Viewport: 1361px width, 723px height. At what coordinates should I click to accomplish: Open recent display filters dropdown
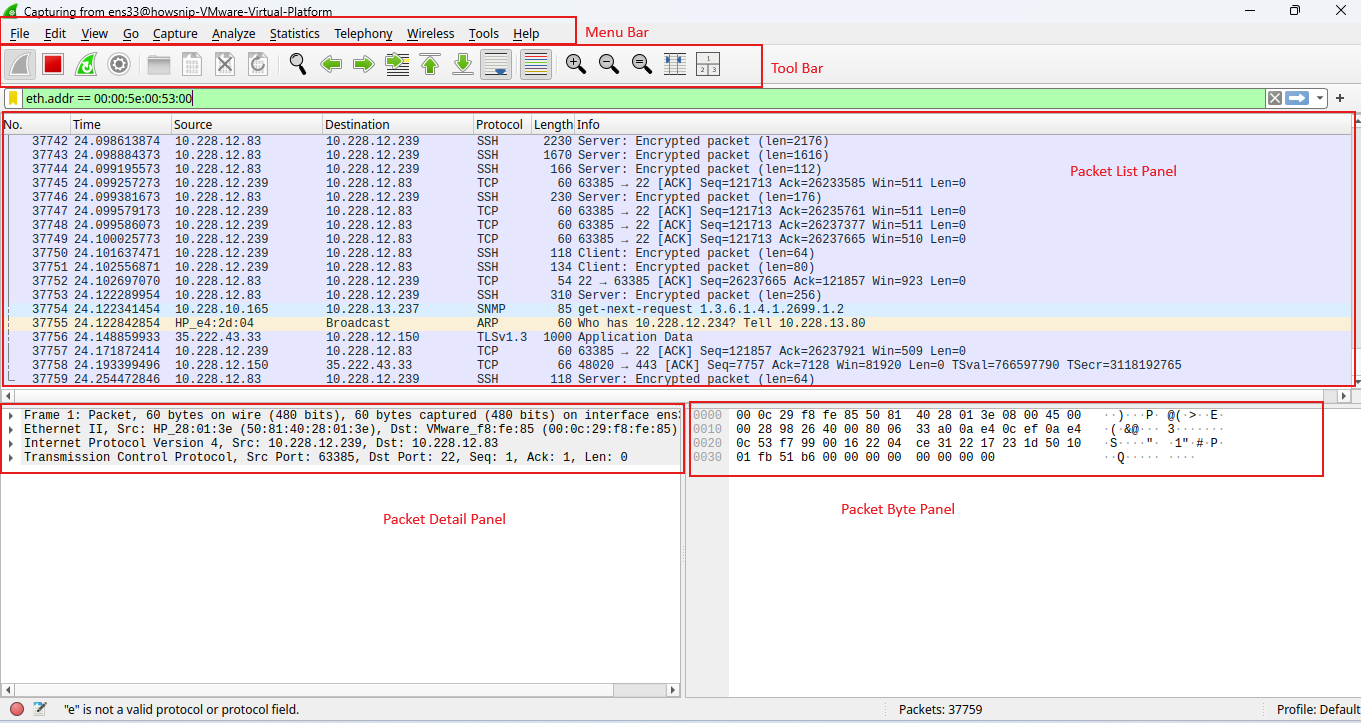pos(1321,98)
